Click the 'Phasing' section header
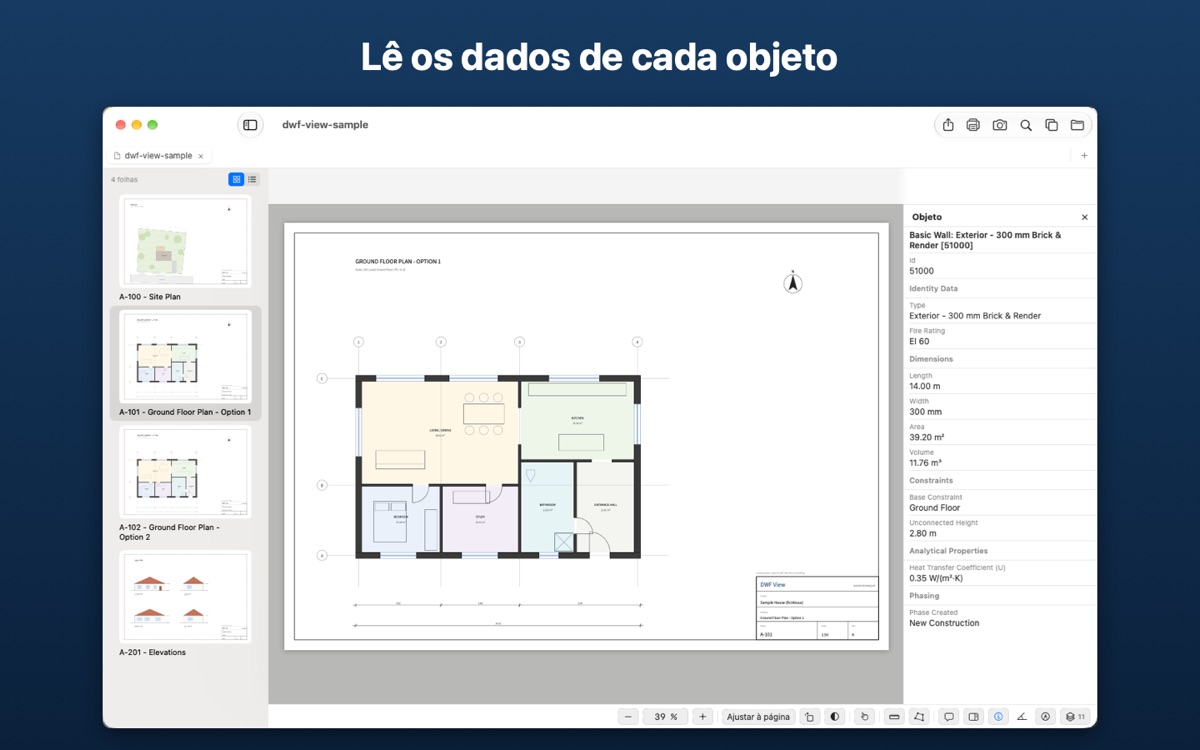This screenshot has width=1200, height=750. 924,596
